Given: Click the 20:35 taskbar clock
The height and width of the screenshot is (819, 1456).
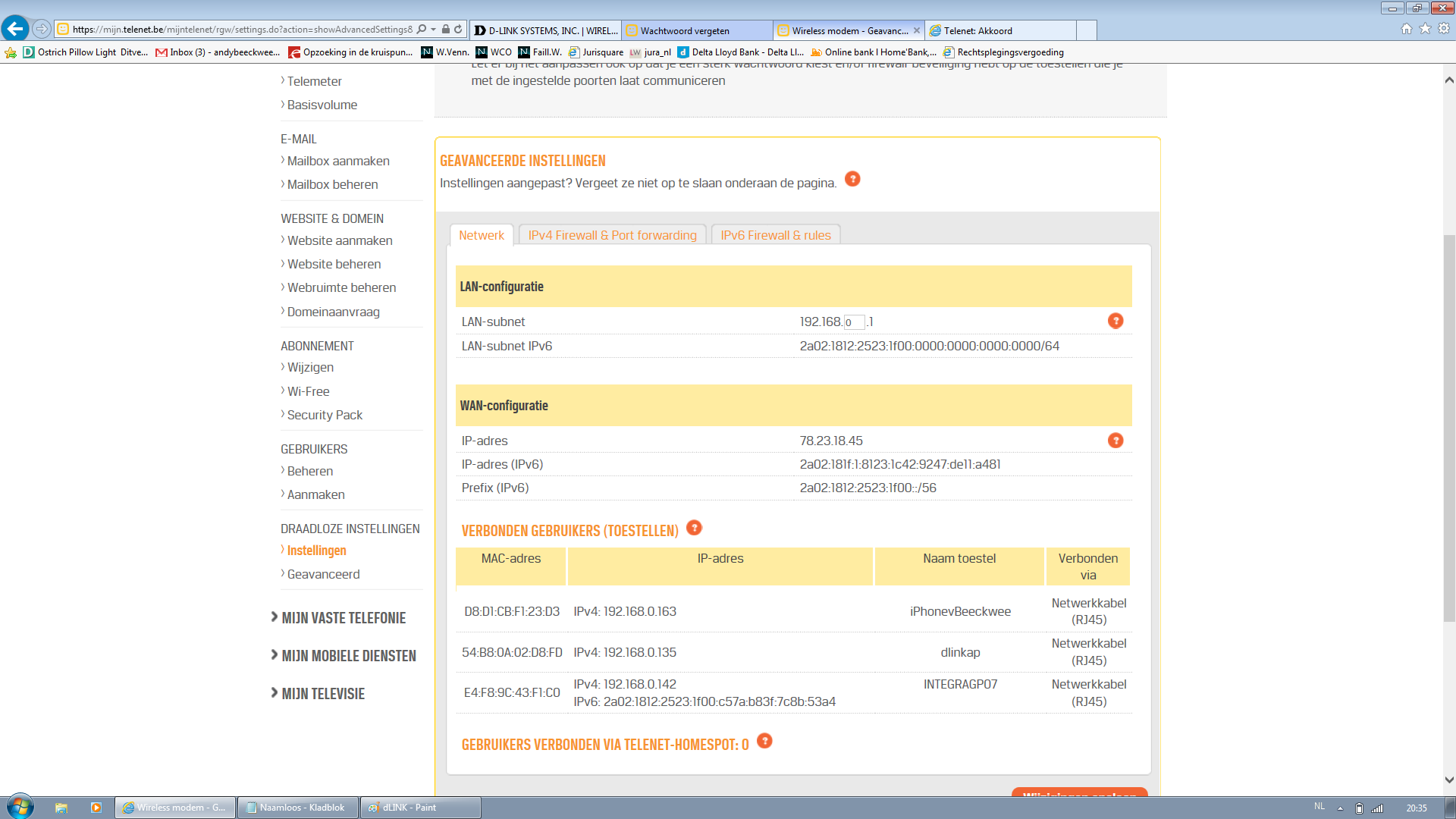Looking at the screenshot, I should click(x=1416, y=808).
